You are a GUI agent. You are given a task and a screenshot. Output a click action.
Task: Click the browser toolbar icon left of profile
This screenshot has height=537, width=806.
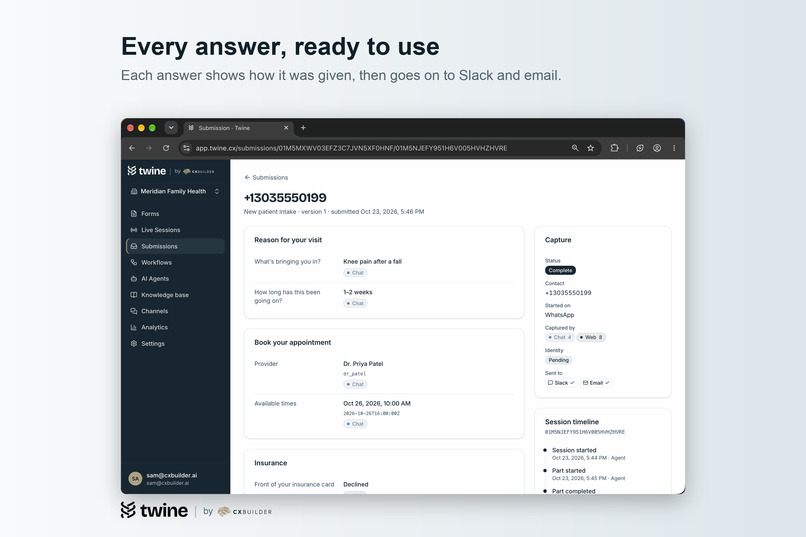tap(640, 148)
